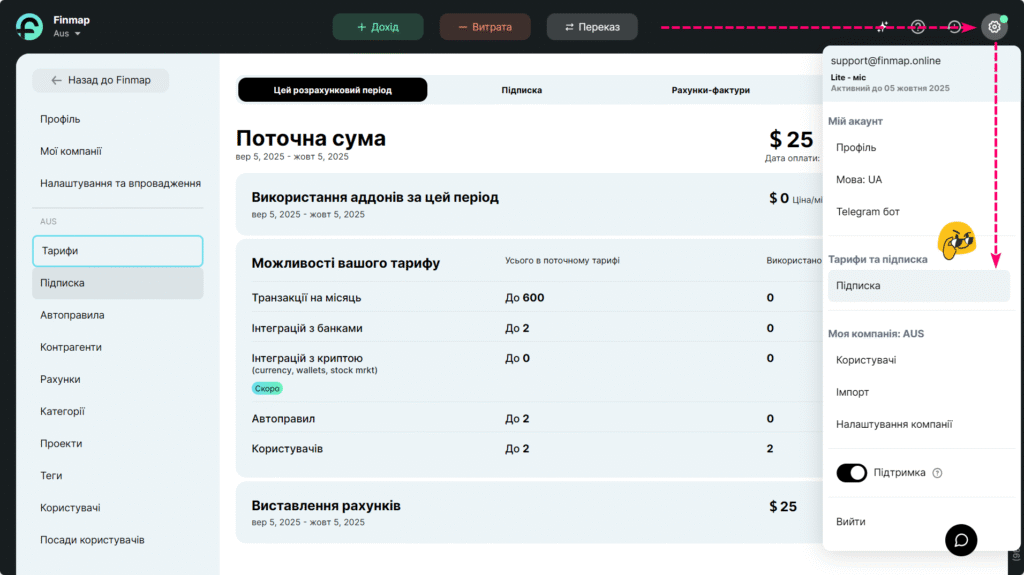Screen dimensions: 1024x575
Task: Switch to the Рахунки-фактури tab
Action: click(710, 90)
